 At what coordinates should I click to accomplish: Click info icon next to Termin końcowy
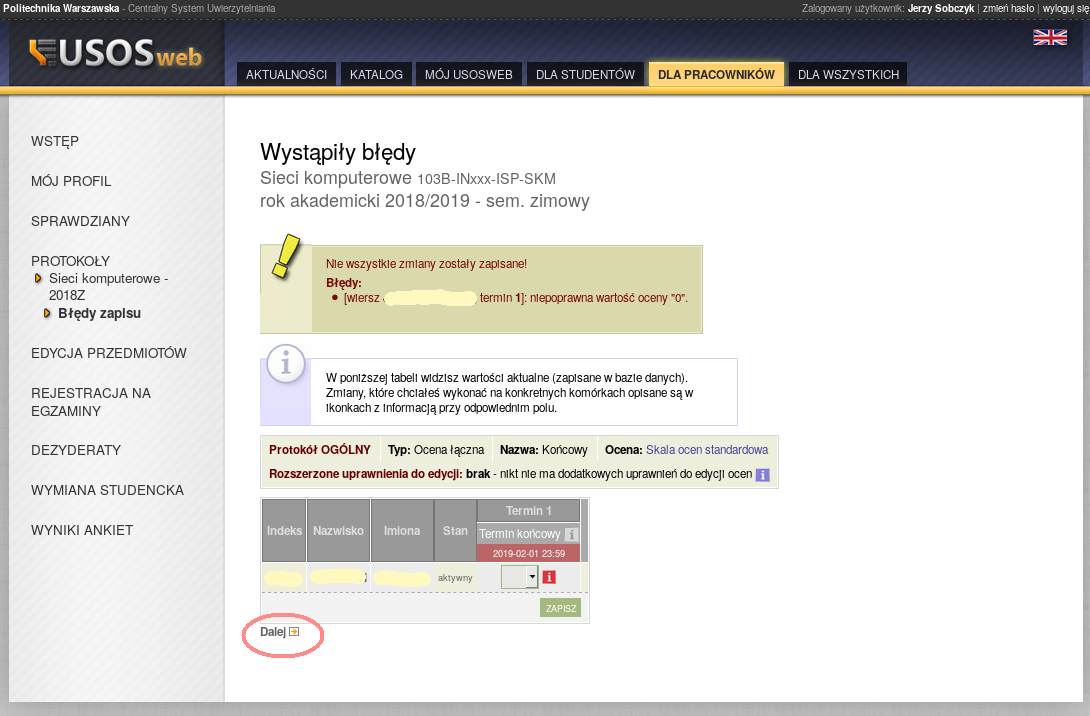(571, 534)
